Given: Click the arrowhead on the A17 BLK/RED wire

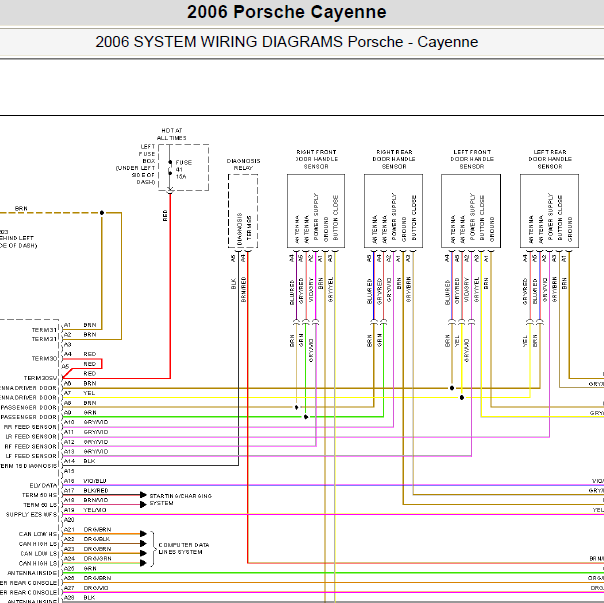Looking at the screenshot, I should tap(143, 495).
